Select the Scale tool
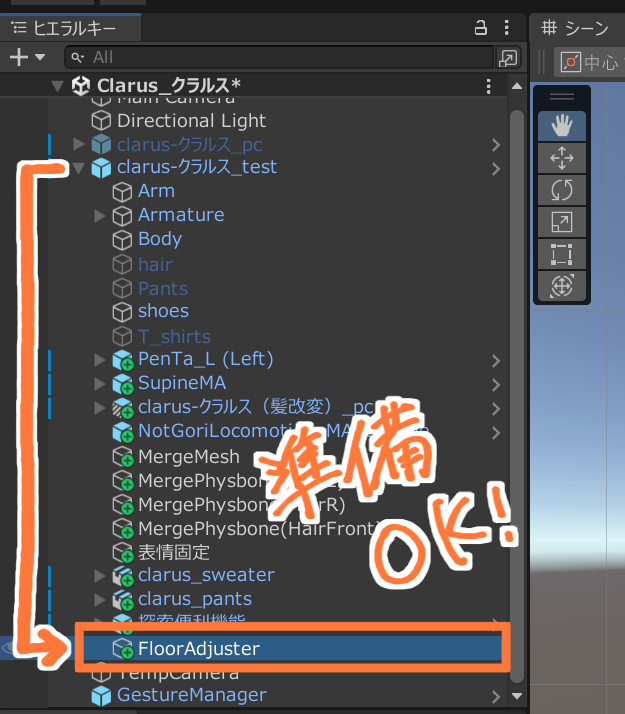Viewport: 625px width, 714px height. click(562, 221)
